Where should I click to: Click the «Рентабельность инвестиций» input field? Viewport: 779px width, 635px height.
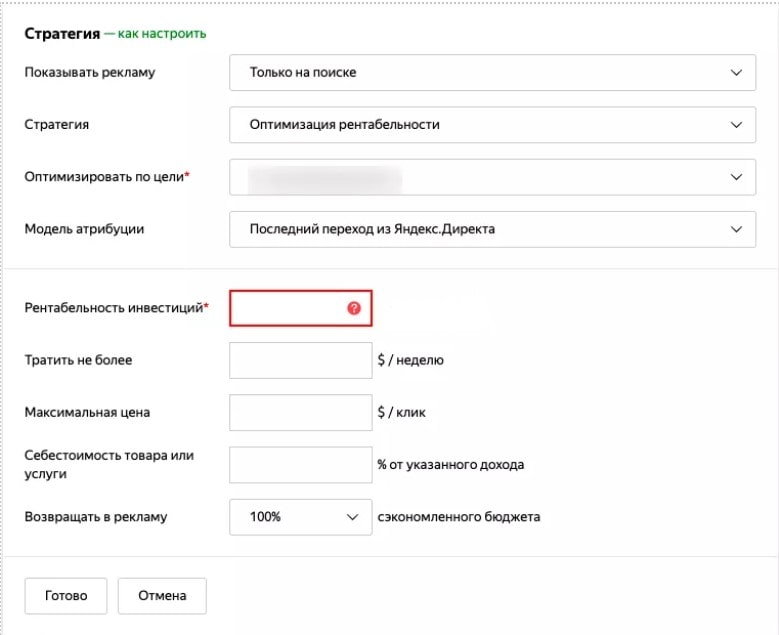[x=288, y=308]
